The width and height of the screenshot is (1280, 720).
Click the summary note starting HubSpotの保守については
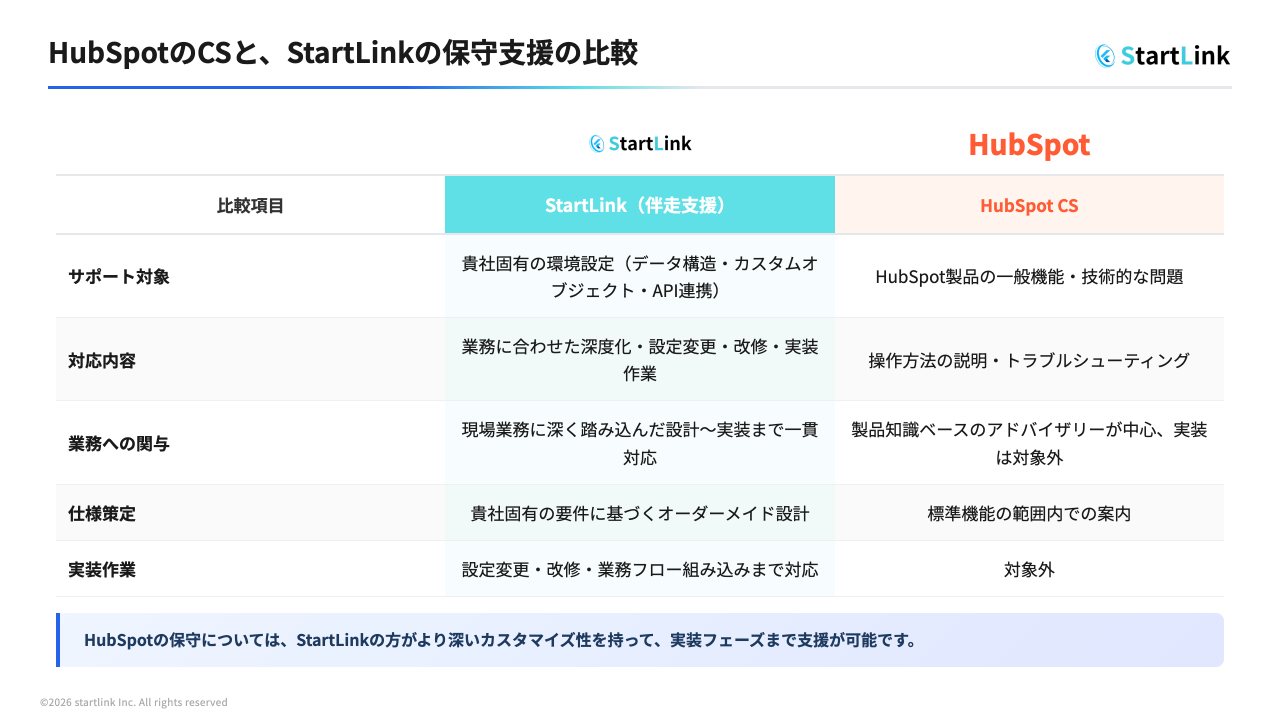point(640,640)
